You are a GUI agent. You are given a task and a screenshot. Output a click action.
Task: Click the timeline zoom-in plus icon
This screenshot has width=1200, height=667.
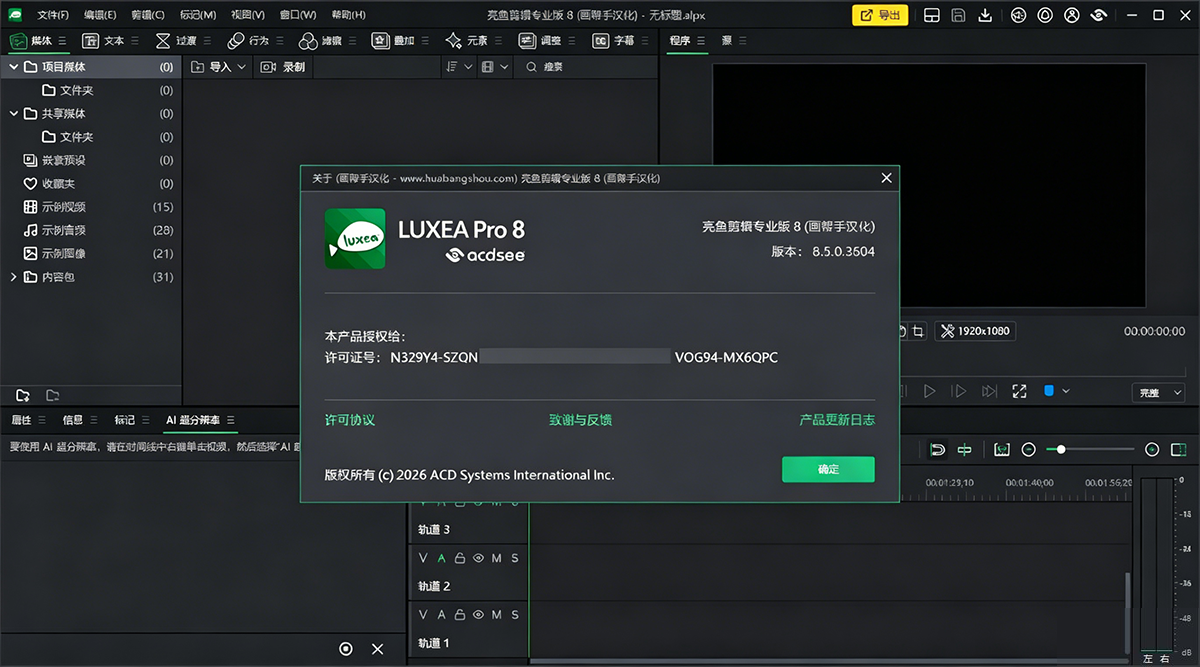(x=1152, y=450)
